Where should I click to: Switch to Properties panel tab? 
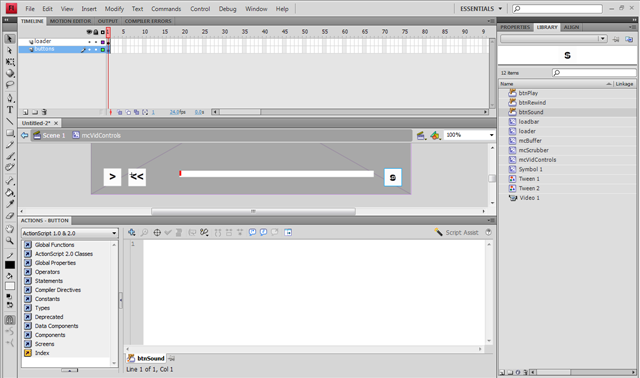515,27
